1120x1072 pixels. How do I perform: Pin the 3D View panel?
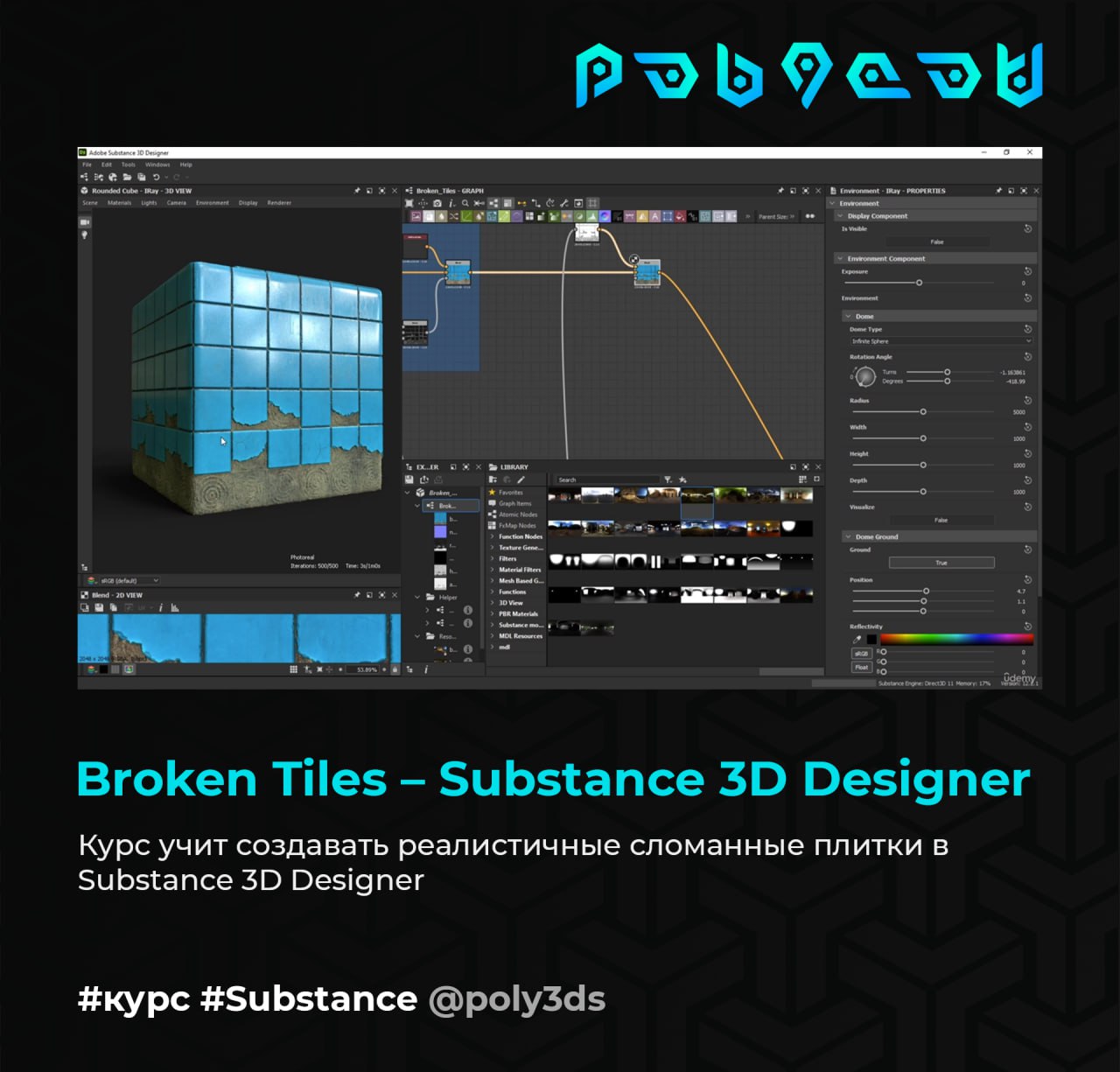pyautogui.click(x=357, y=191)
